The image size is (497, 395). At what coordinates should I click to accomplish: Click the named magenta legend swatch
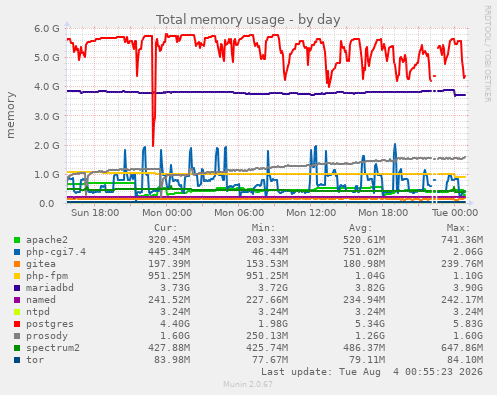point(17,300)
